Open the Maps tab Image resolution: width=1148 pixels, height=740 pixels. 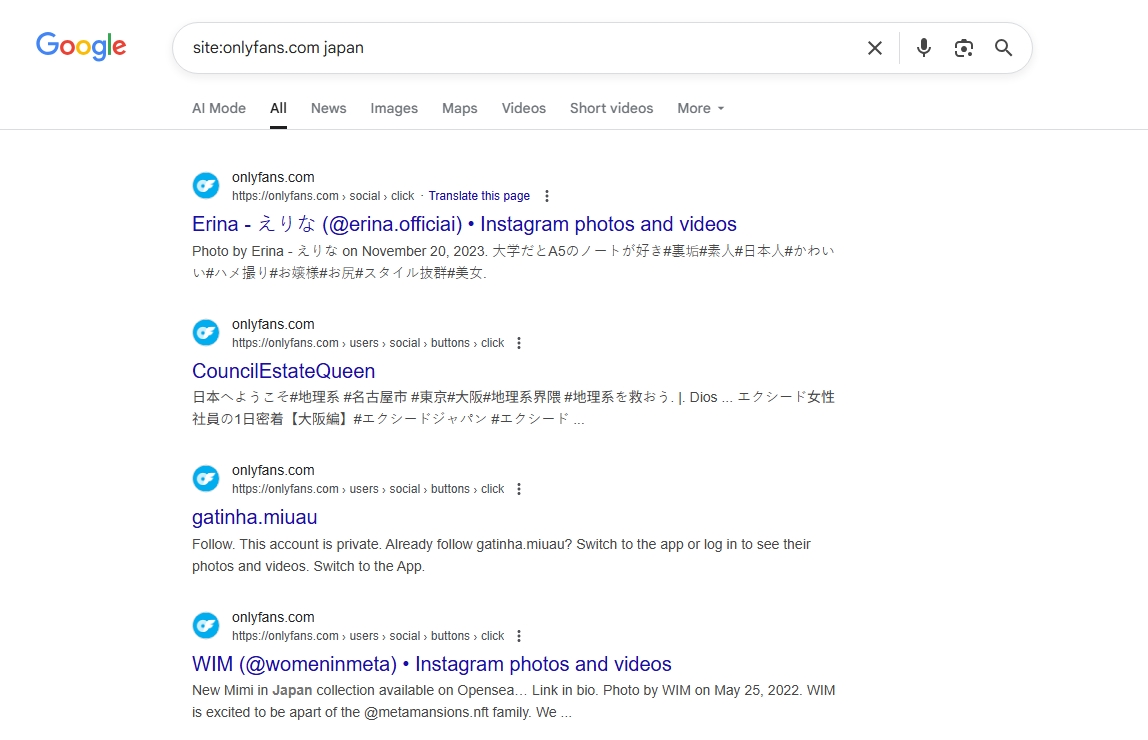coord(460,108)
